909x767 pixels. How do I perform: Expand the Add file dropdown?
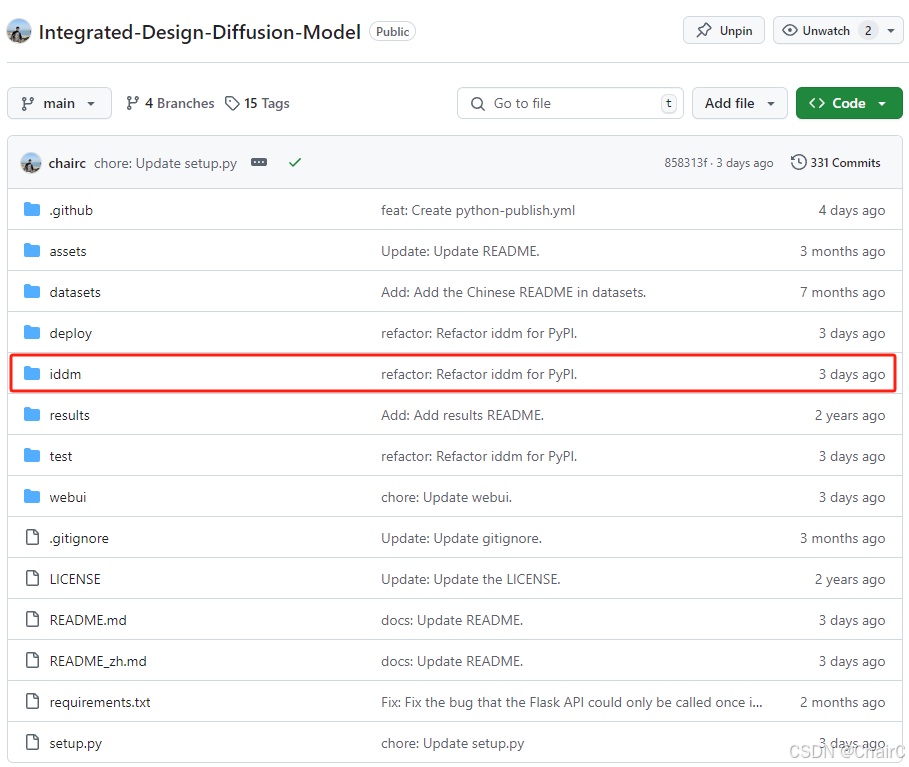[x=739, y=103]
